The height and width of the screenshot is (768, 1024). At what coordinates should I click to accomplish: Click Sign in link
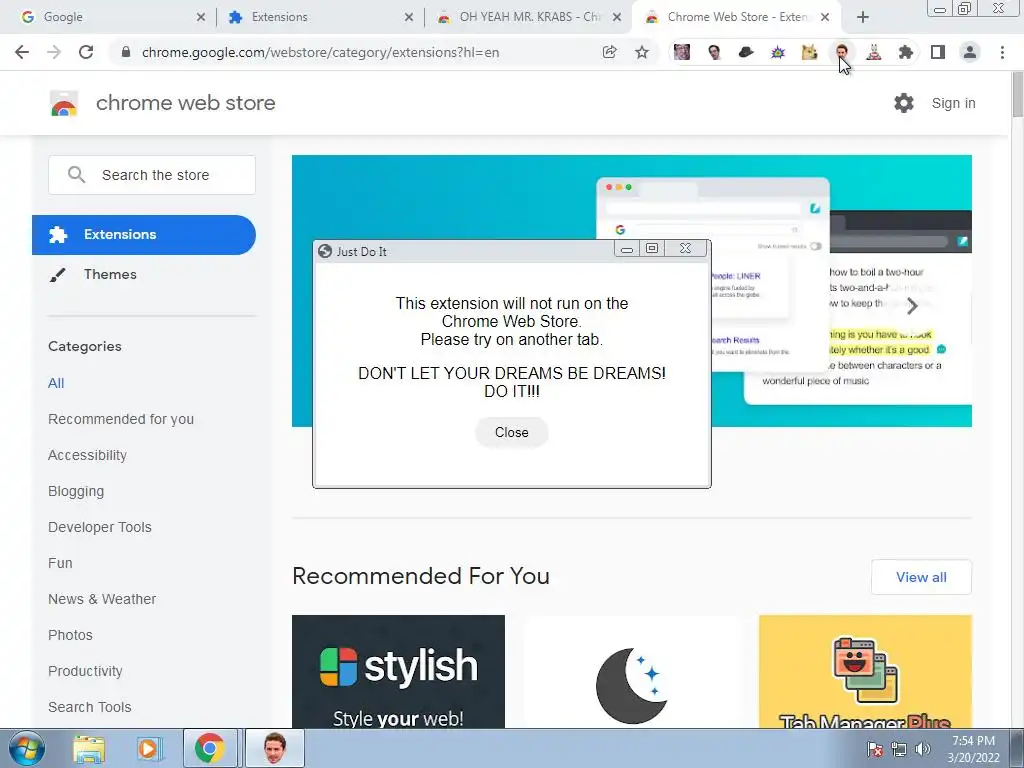point(953,103)
